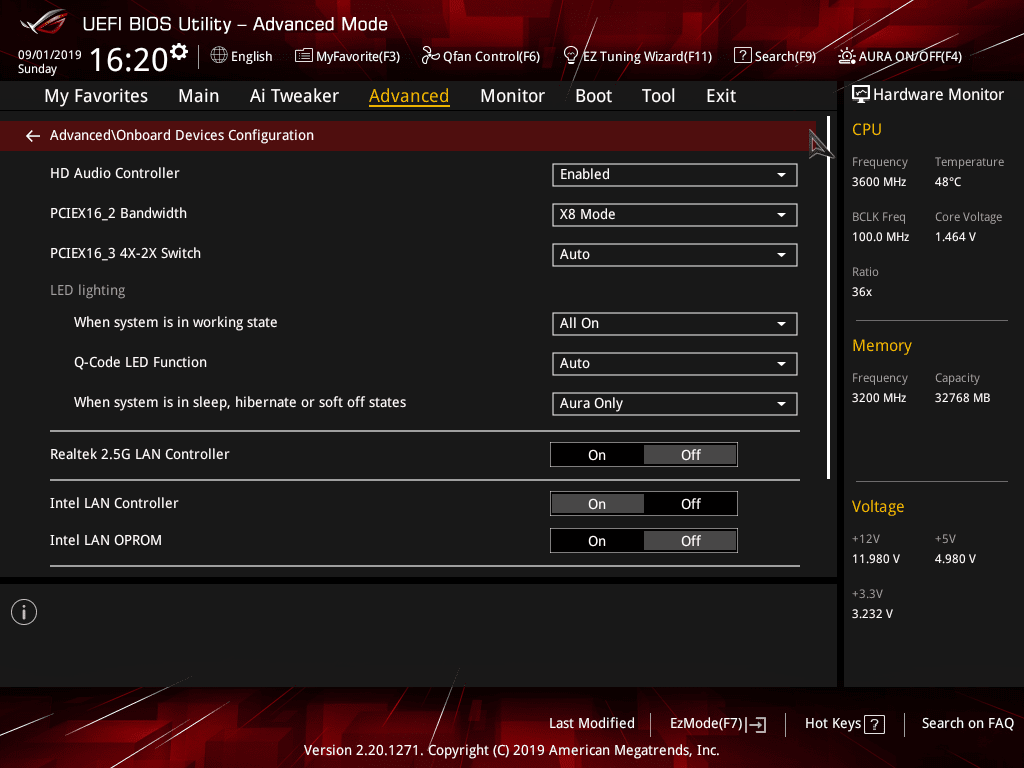Screen dimensions: 1024x768
Task: Click Core Voltage value 1.464 V
Action: (955, 236)
